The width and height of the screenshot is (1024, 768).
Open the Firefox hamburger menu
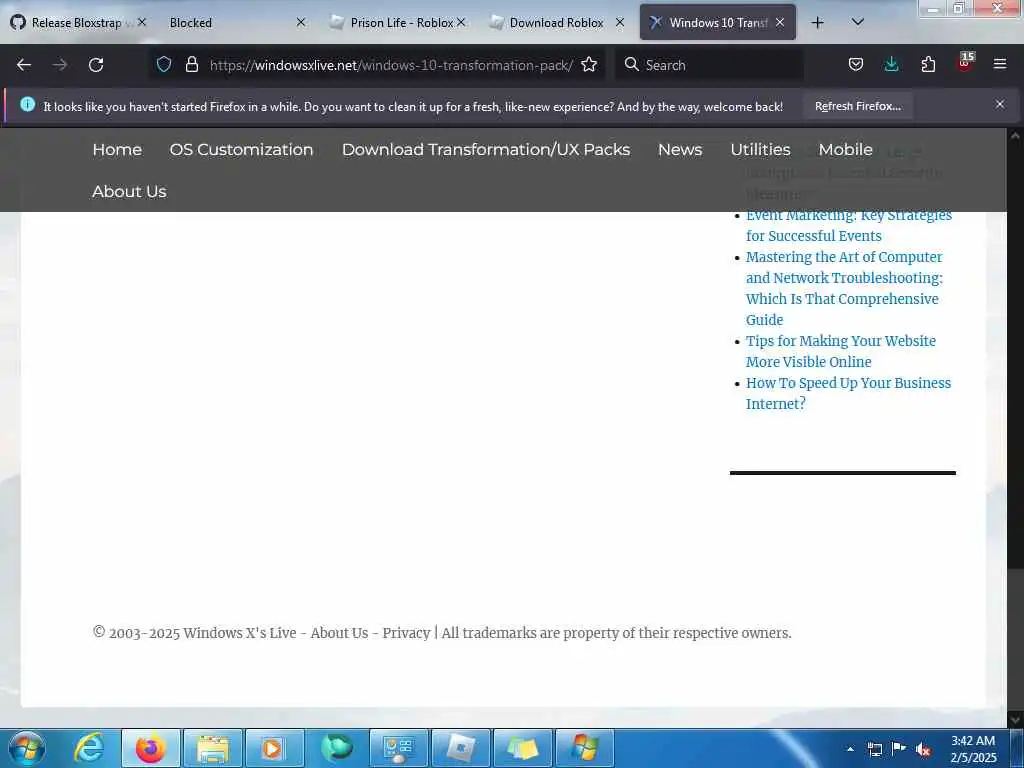[1000, 64]
